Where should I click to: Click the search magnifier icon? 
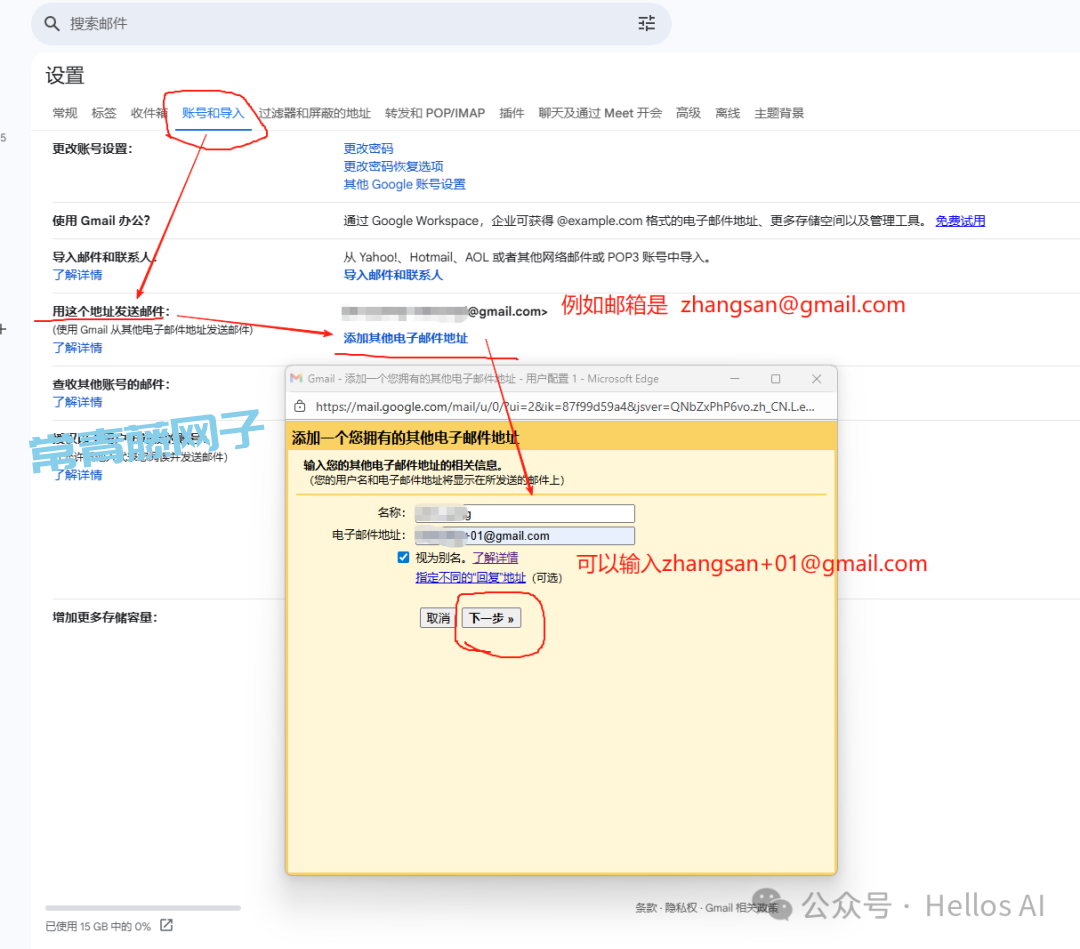click(x=52, y=23)
